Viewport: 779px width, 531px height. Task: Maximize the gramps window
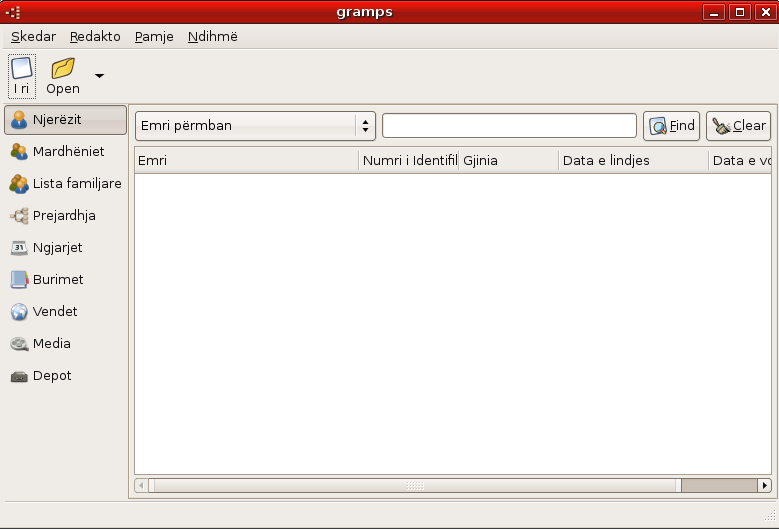pyautogui.click(x=740, y=12)
